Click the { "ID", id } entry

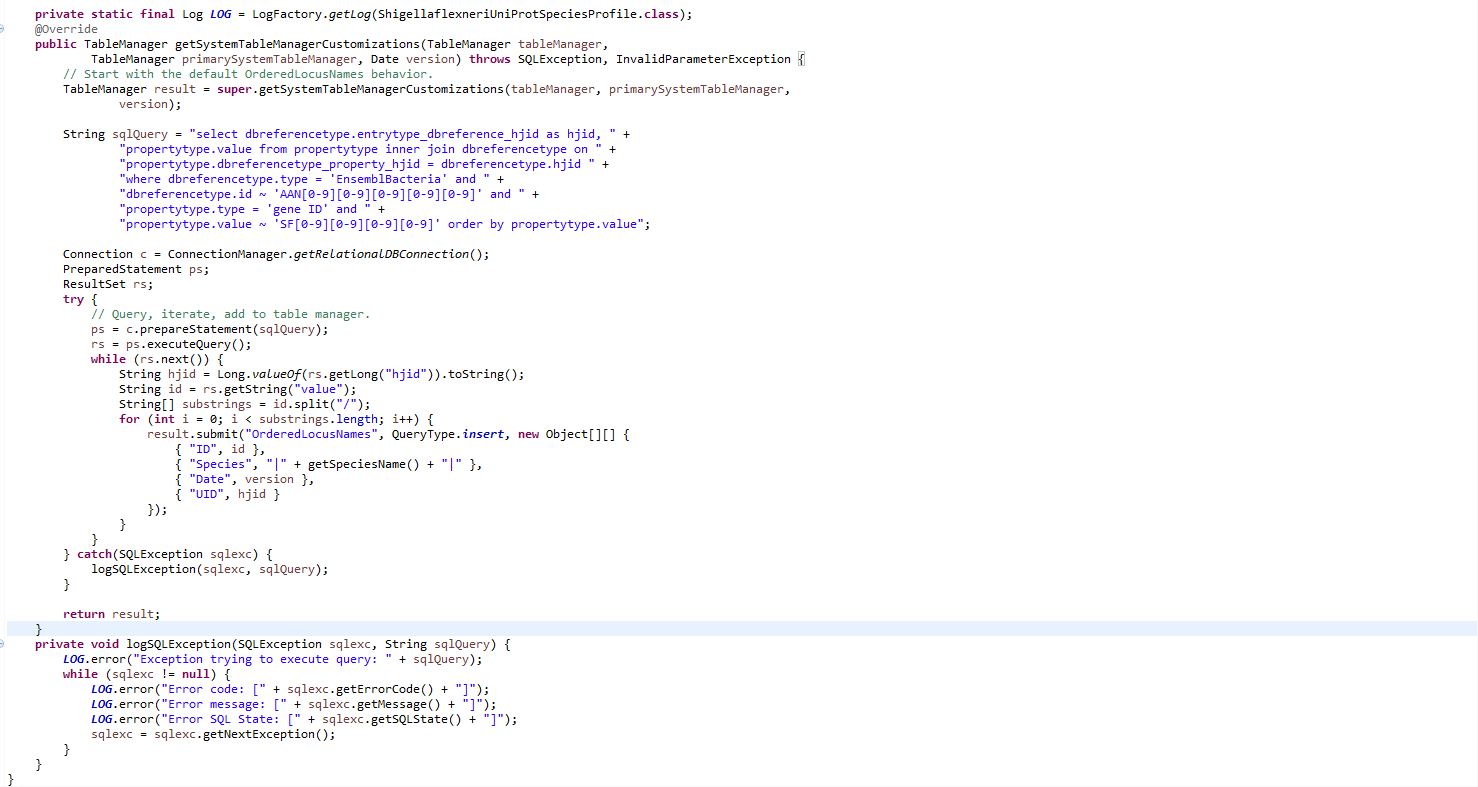220,449
